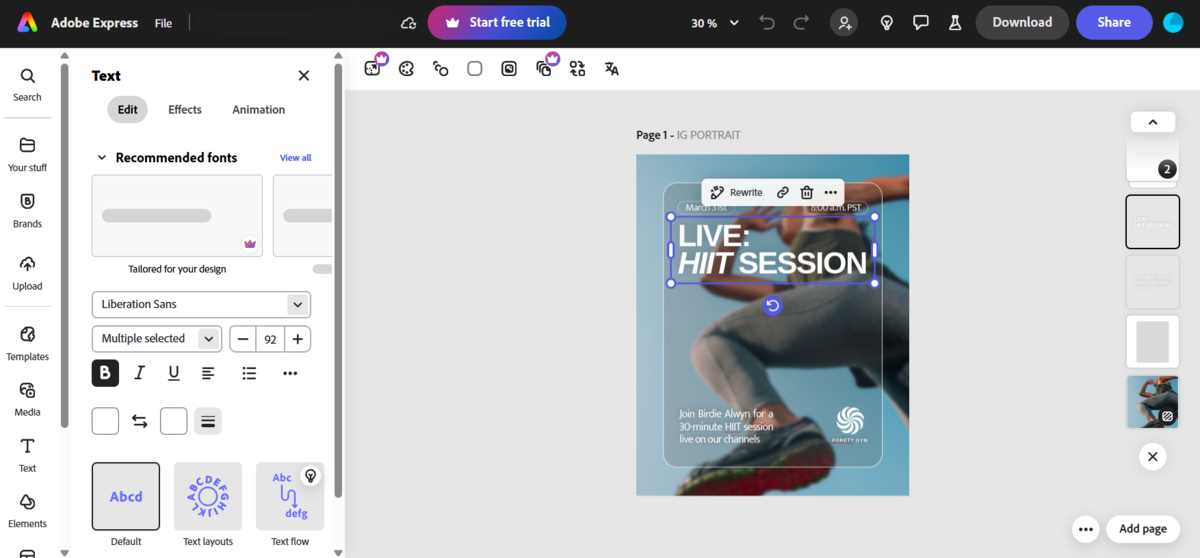
Task: Select the Default text shape option
Action: pyautogui.click(x=126, y=496)
